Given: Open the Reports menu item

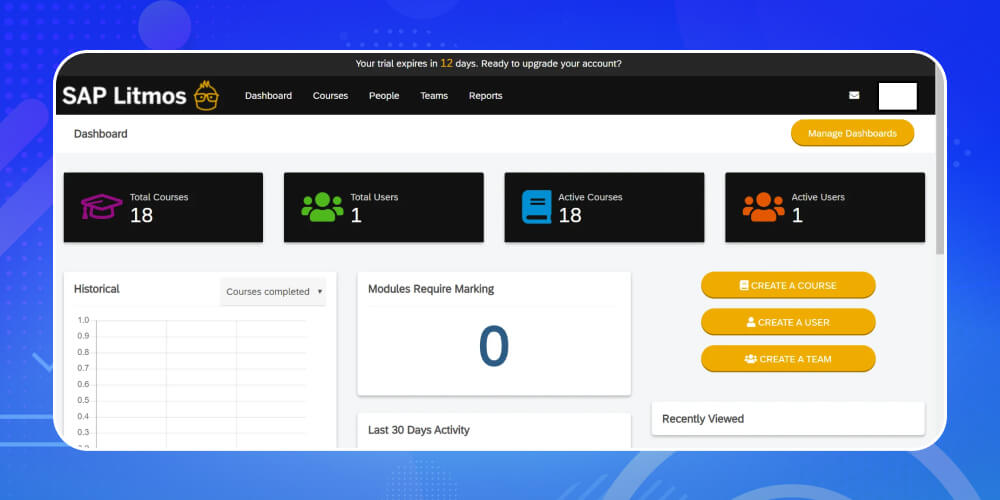Looking at the screenshot, I should [x=485, y=96].
